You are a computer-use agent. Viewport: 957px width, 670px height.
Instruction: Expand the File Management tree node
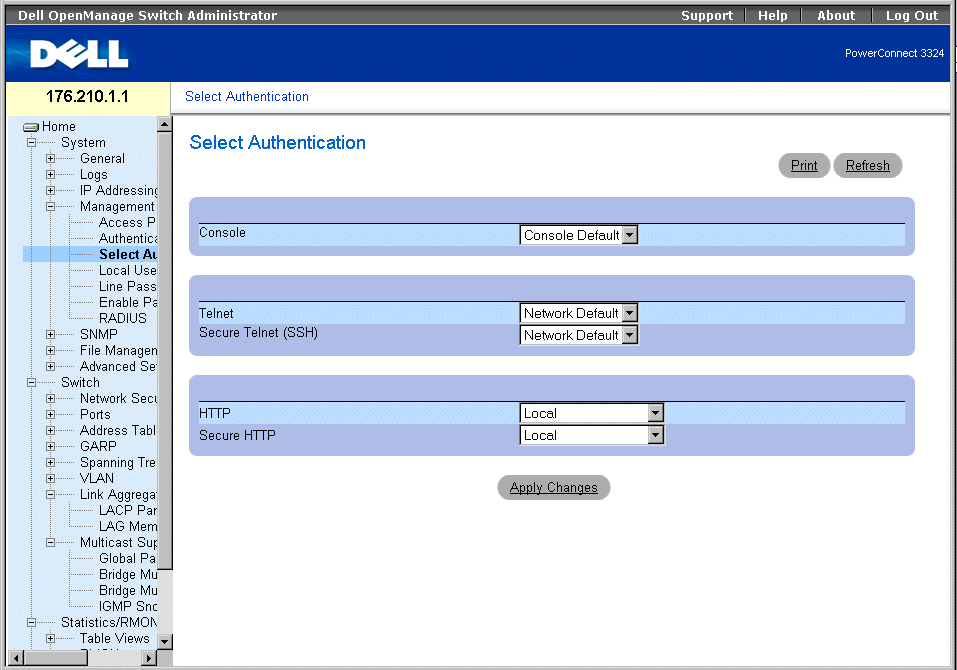tap(50, 350)
